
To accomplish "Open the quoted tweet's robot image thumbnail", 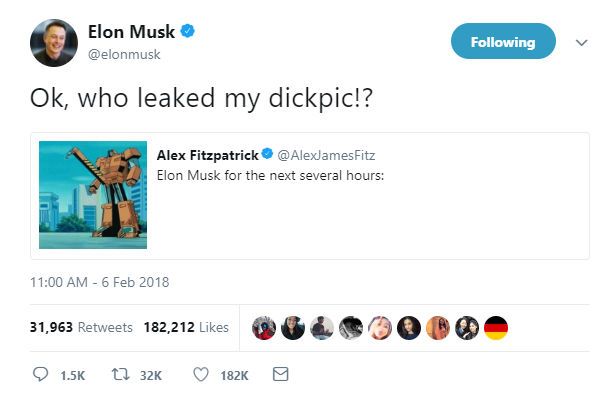I will point(92,195).
